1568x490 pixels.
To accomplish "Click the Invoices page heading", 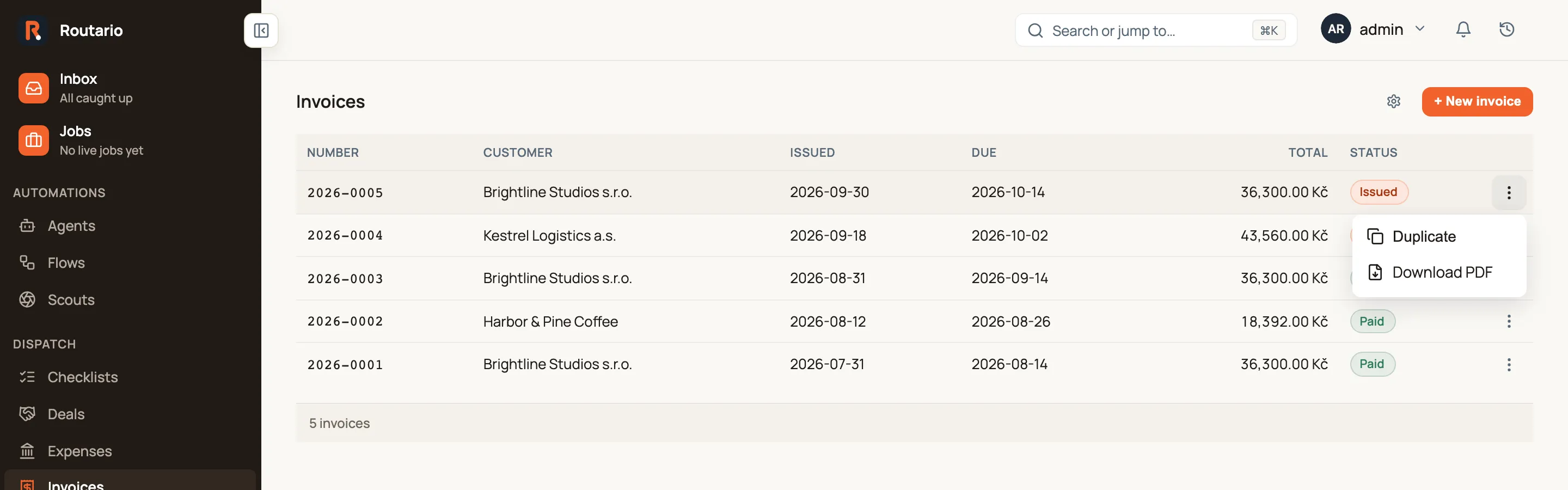I will tap(330, 102).
